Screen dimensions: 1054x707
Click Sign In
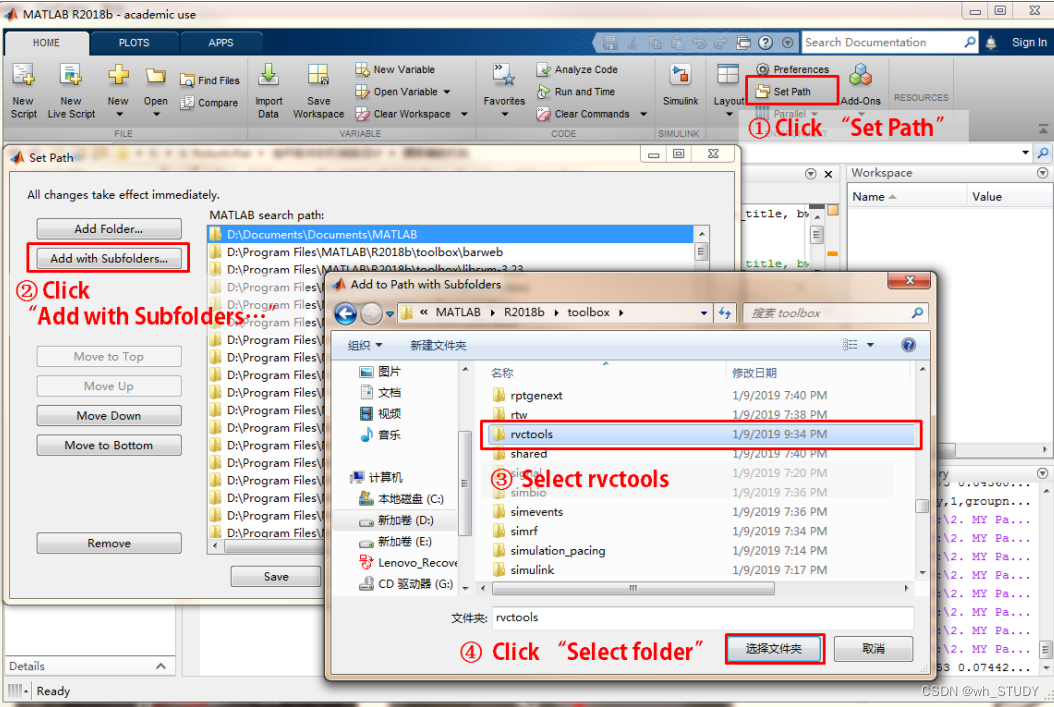click(x=1029, y=42)
